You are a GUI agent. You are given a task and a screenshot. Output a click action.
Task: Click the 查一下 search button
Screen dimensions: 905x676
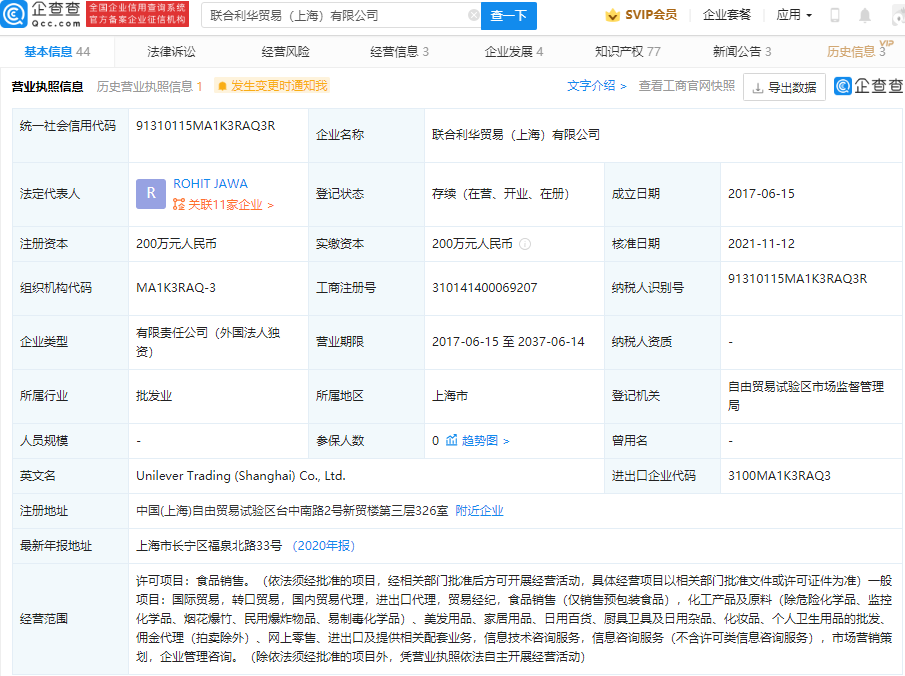(x=508, y=16)
